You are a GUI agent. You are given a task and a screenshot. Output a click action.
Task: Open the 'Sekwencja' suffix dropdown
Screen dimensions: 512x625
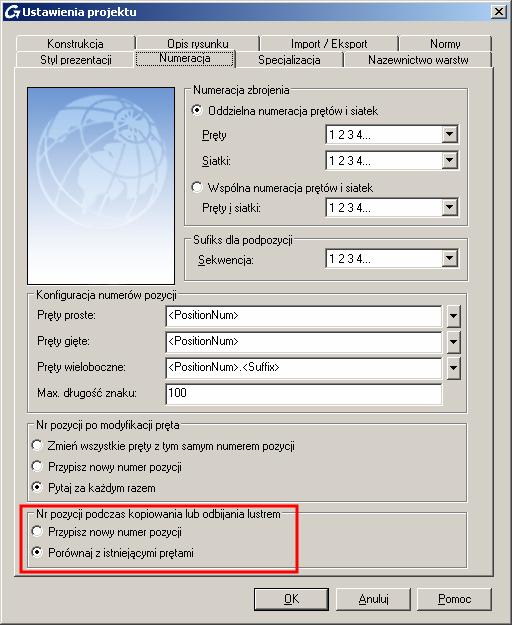pyautogui.click(x=449, y=258)
